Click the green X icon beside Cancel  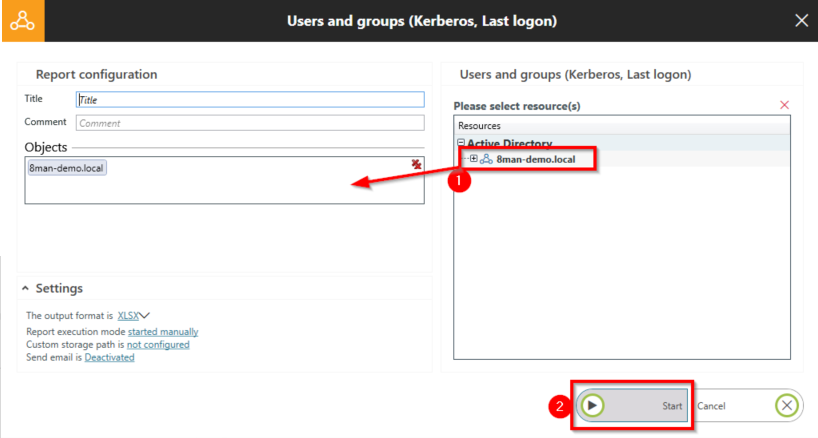pyautogui.click(x=787, y=405)
